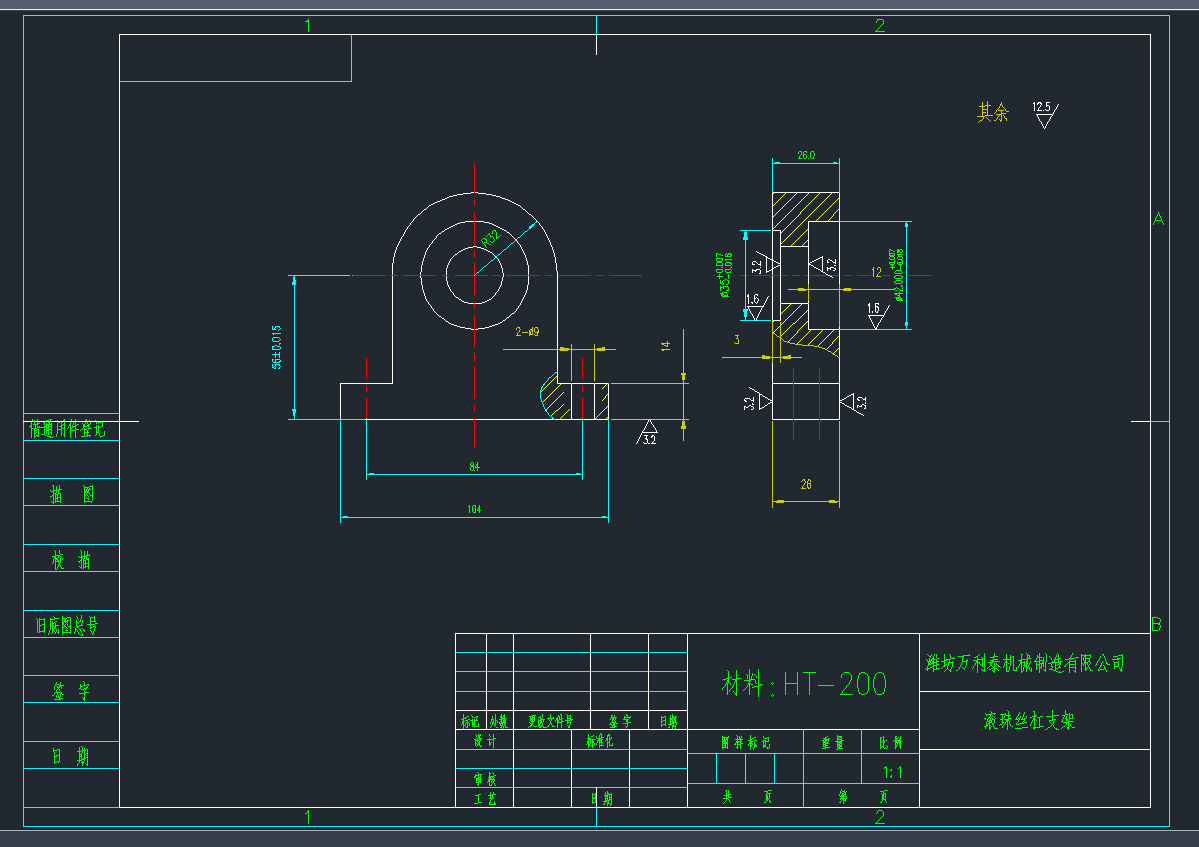The height and width of the screenshot is (847, 1199).
Task: Select the 图样标记 header cell
Action: (x=746, y=742)
